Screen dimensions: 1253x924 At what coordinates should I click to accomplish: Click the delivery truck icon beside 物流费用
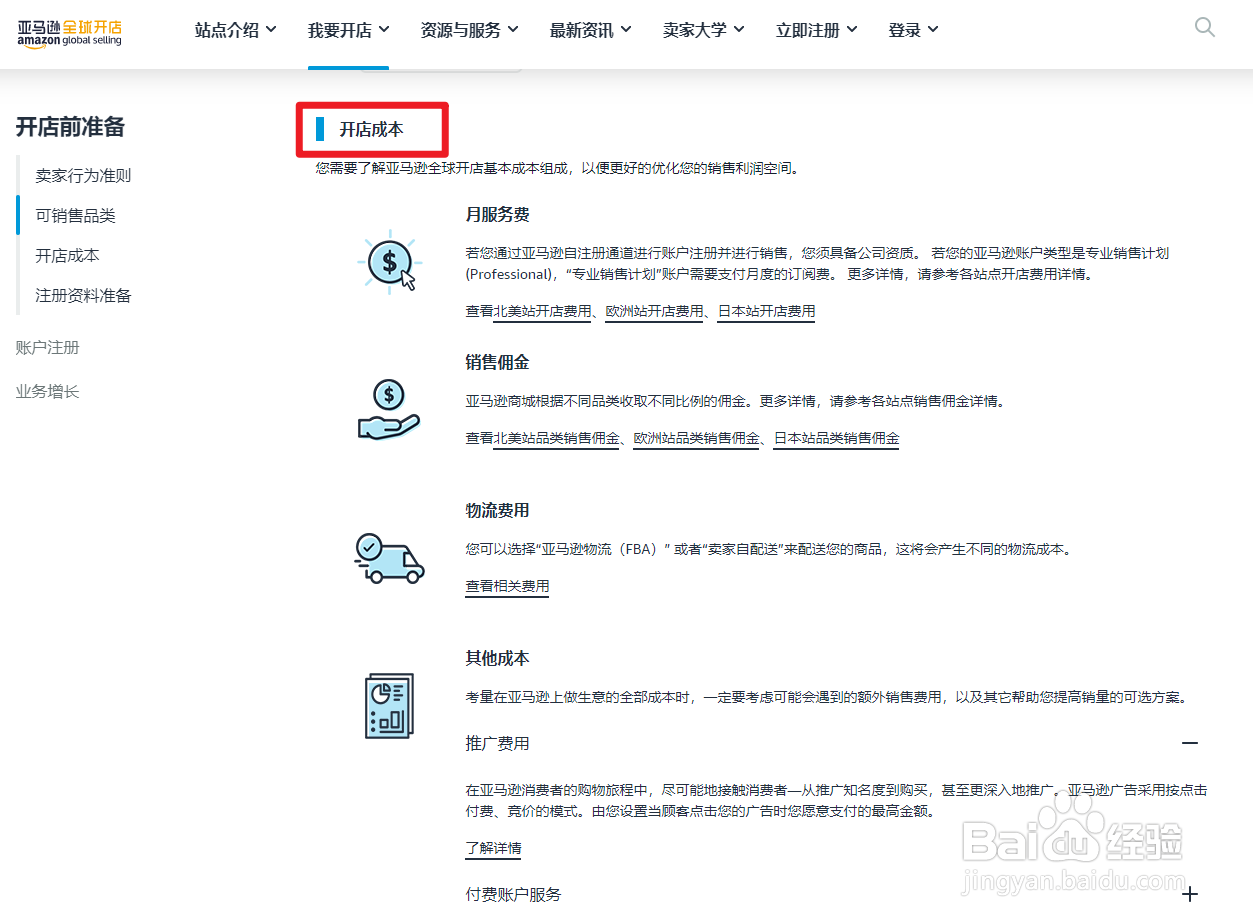[x=389, y=558]
